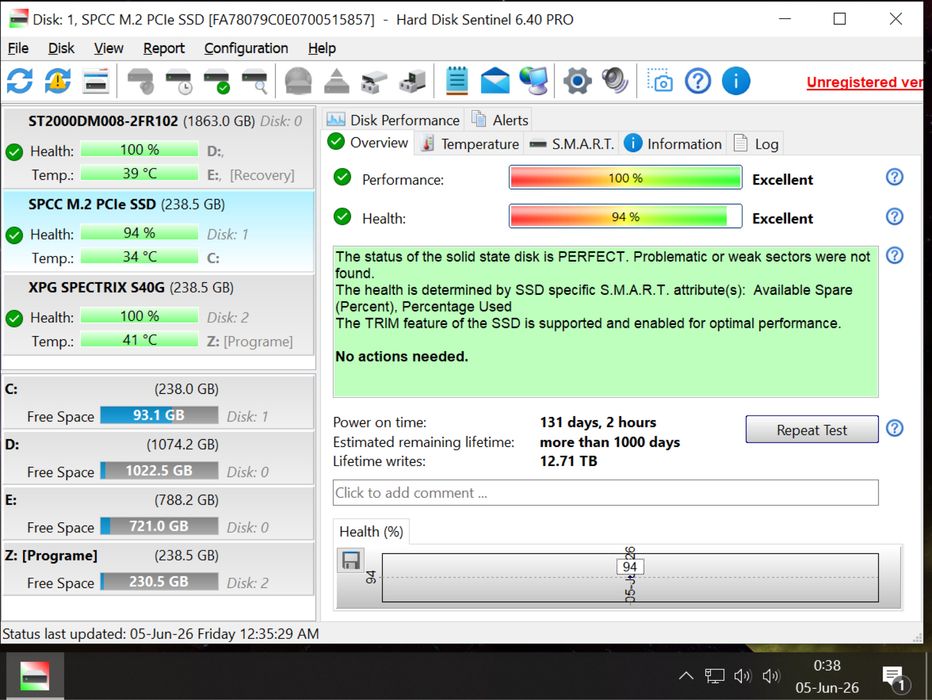Select the E: partition entry

tap(159, 513)
